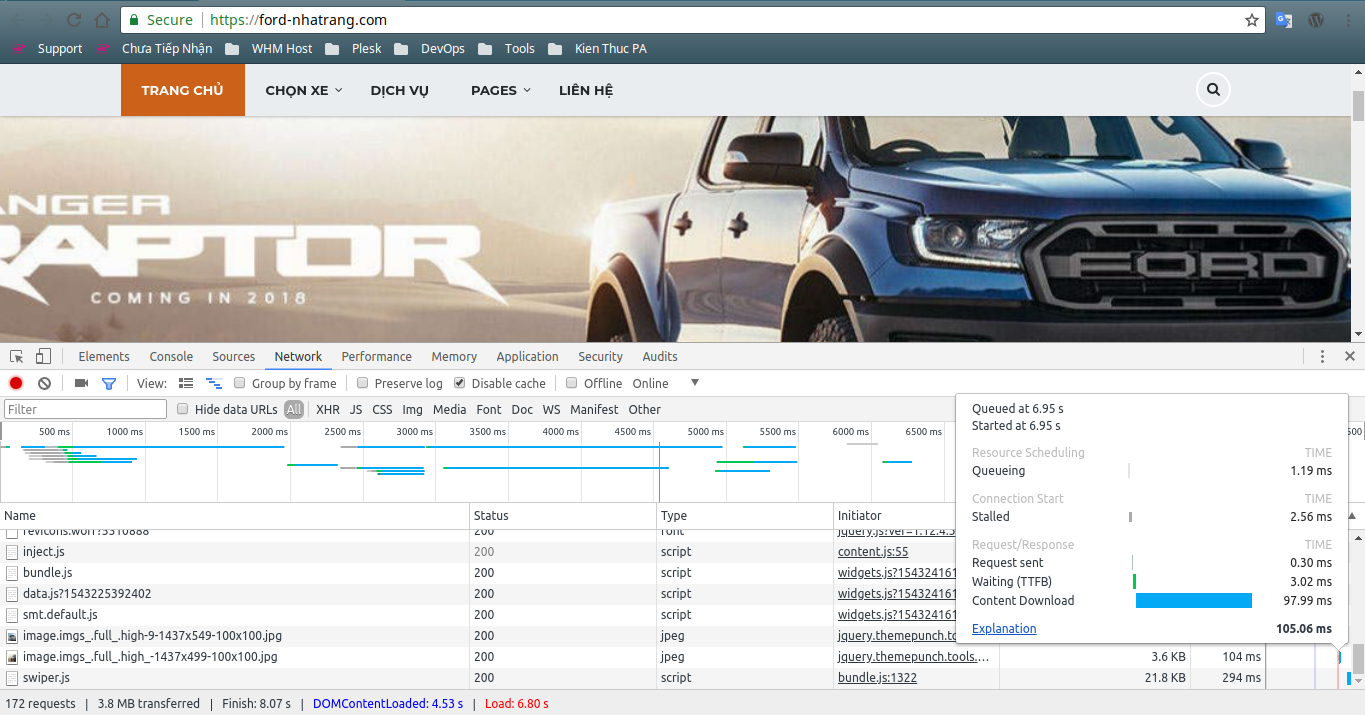Open the Security tab
1365x715 pixels.
coord(600,356)
